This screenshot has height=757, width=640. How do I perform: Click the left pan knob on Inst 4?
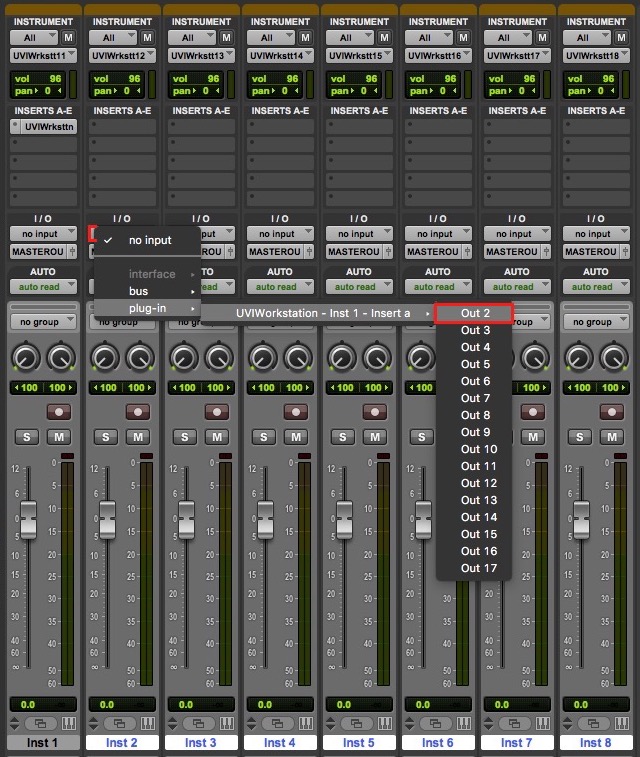263,358
